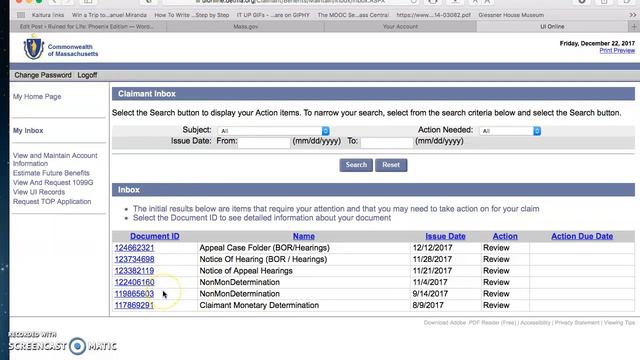Open the Privacy Statement footer link
The width and height of the screenshot is (640, 360).
[x=577, y=322]
